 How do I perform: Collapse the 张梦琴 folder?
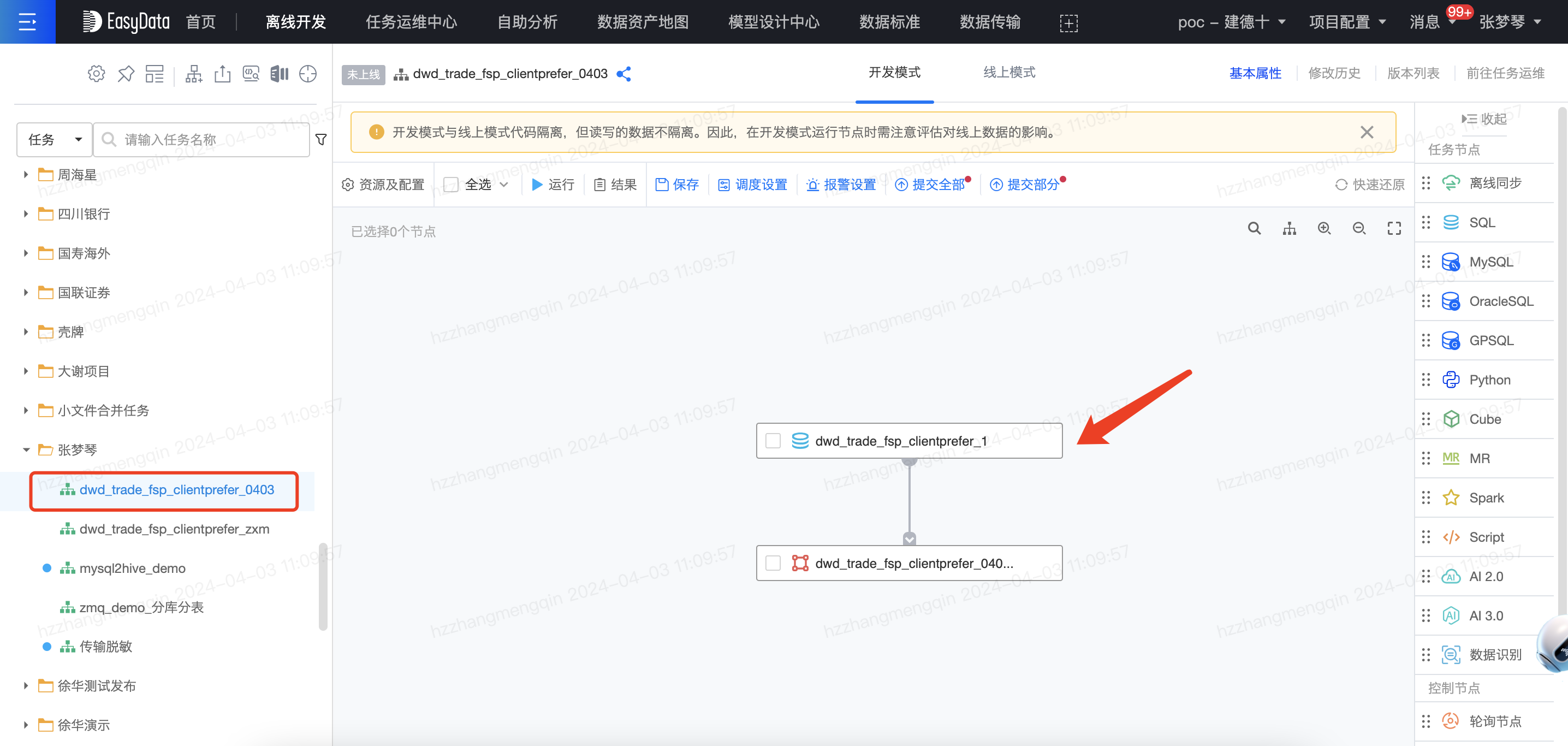26,450
